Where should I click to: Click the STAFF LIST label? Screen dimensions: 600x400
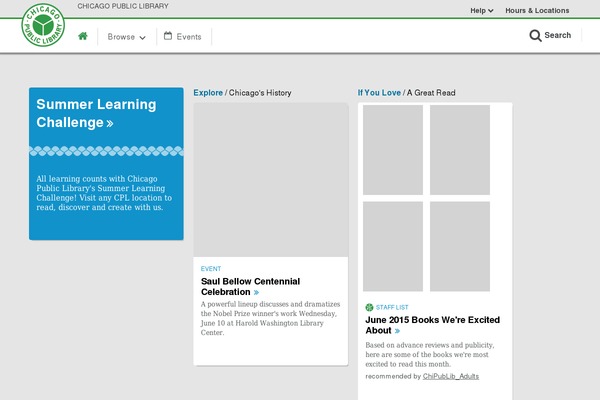(x=392, y=307)
